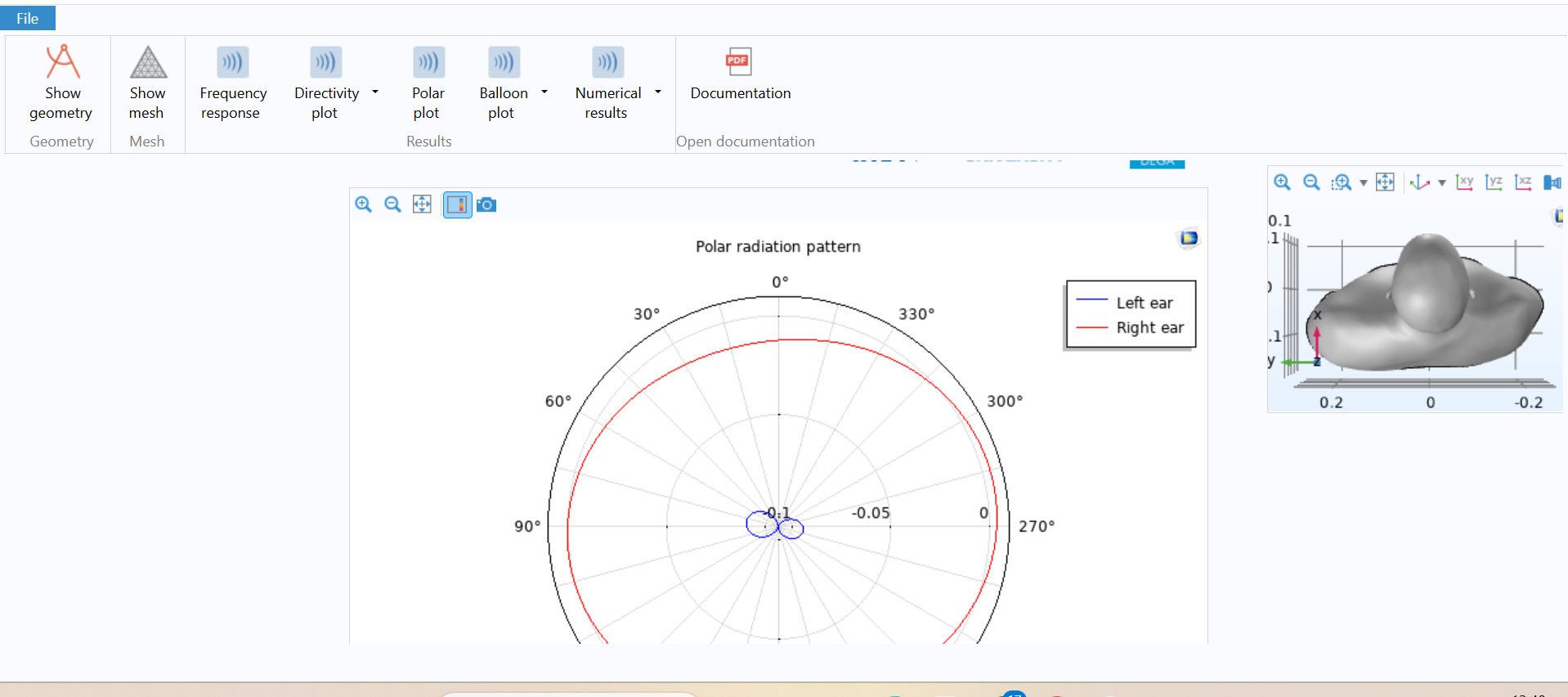Click Show geometry button
This screenshot has width=1568, height=697.
pyautogui.click(x=61, y=83)
